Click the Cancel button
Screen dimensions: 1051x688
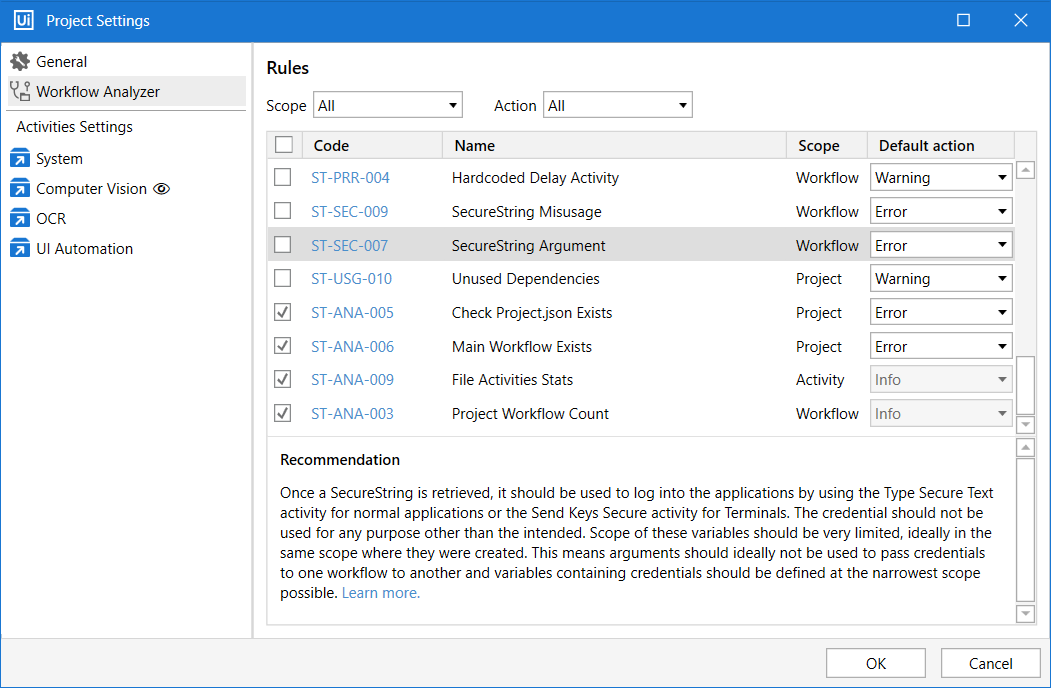[991, 663]
